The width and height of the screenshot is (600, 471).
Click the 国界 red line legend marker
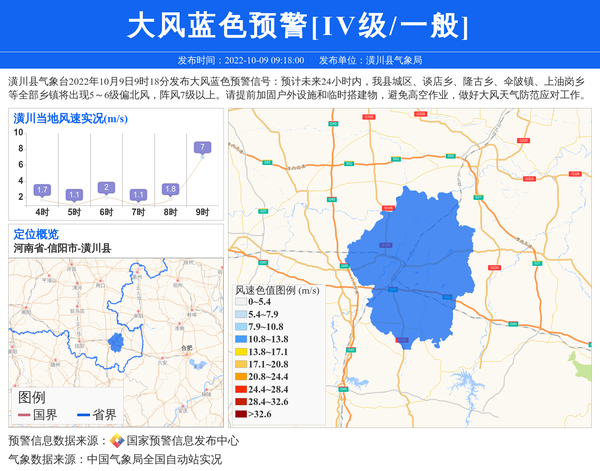pyautogui.click(x=24, y=415)
